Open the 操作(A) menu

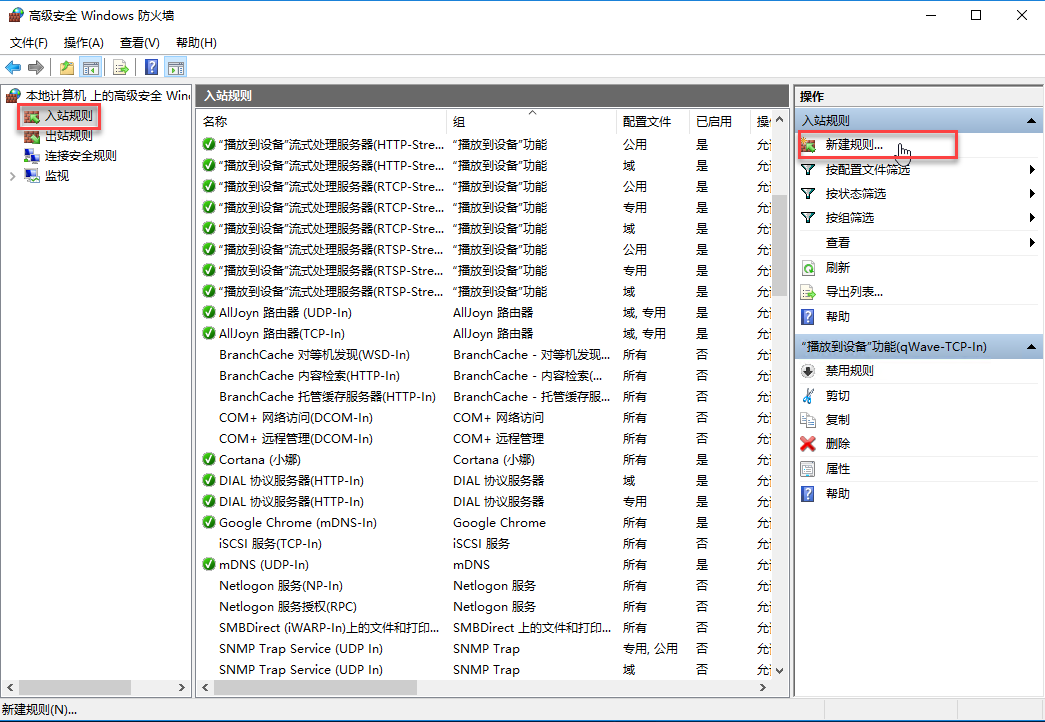point(84,43)
